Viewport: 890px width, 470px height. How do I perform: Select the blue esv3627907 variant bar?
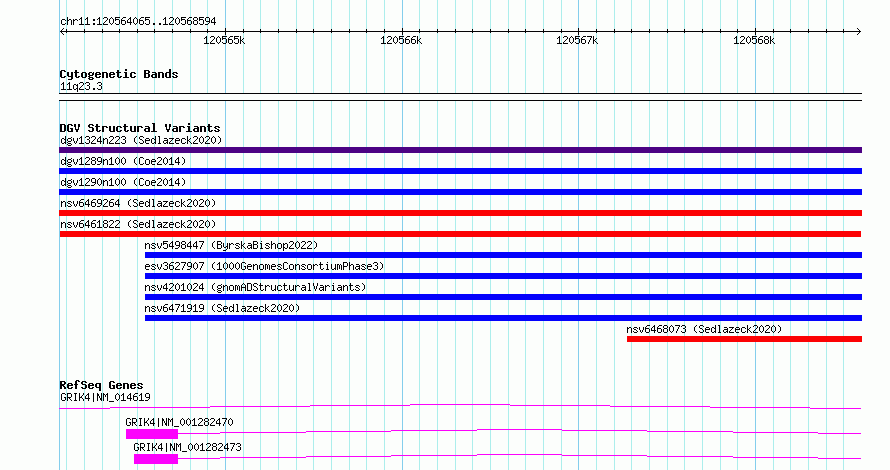(x=503, y=276)
